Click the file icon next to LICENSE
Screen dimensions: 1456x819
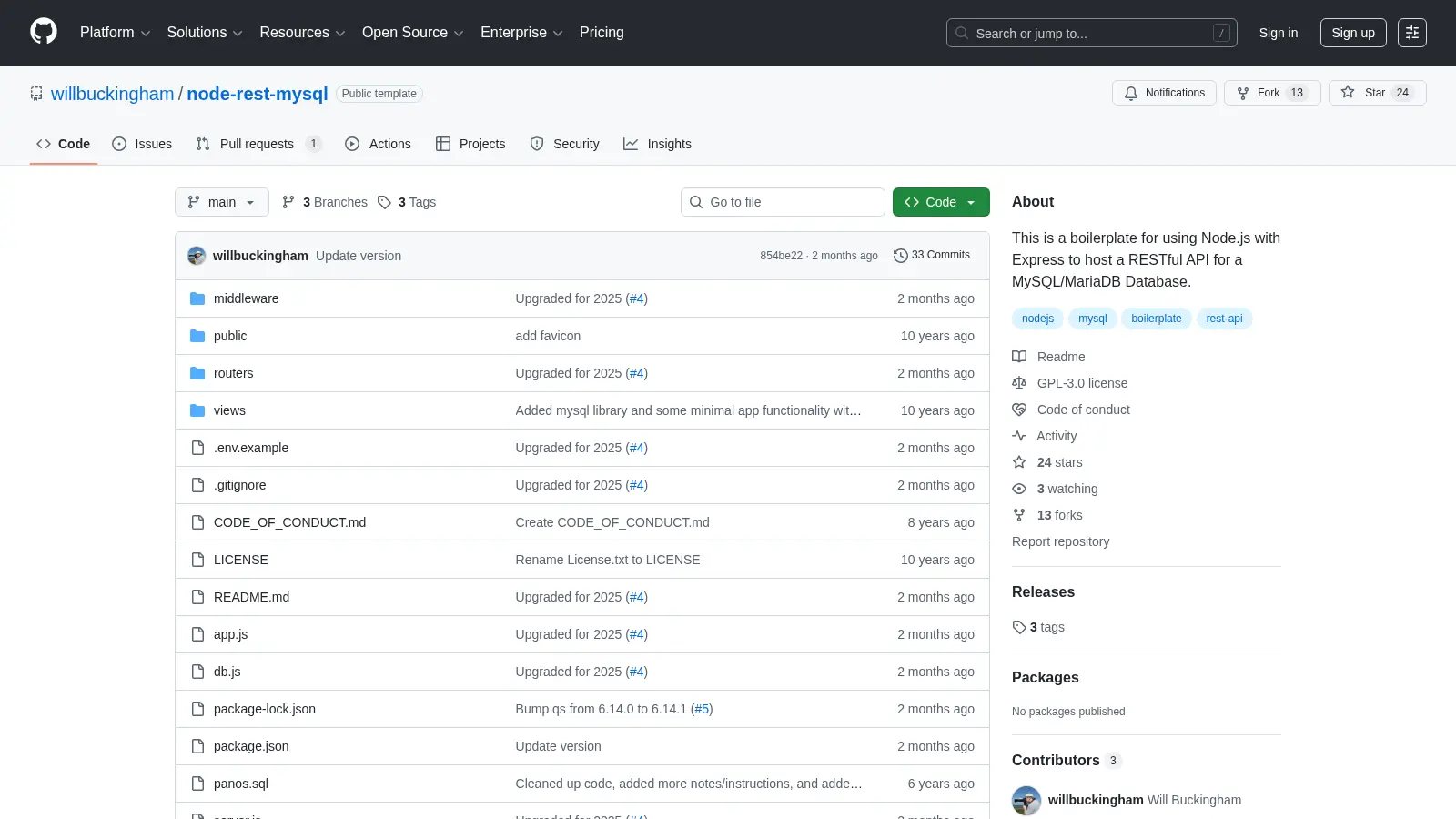coord(197,560)
